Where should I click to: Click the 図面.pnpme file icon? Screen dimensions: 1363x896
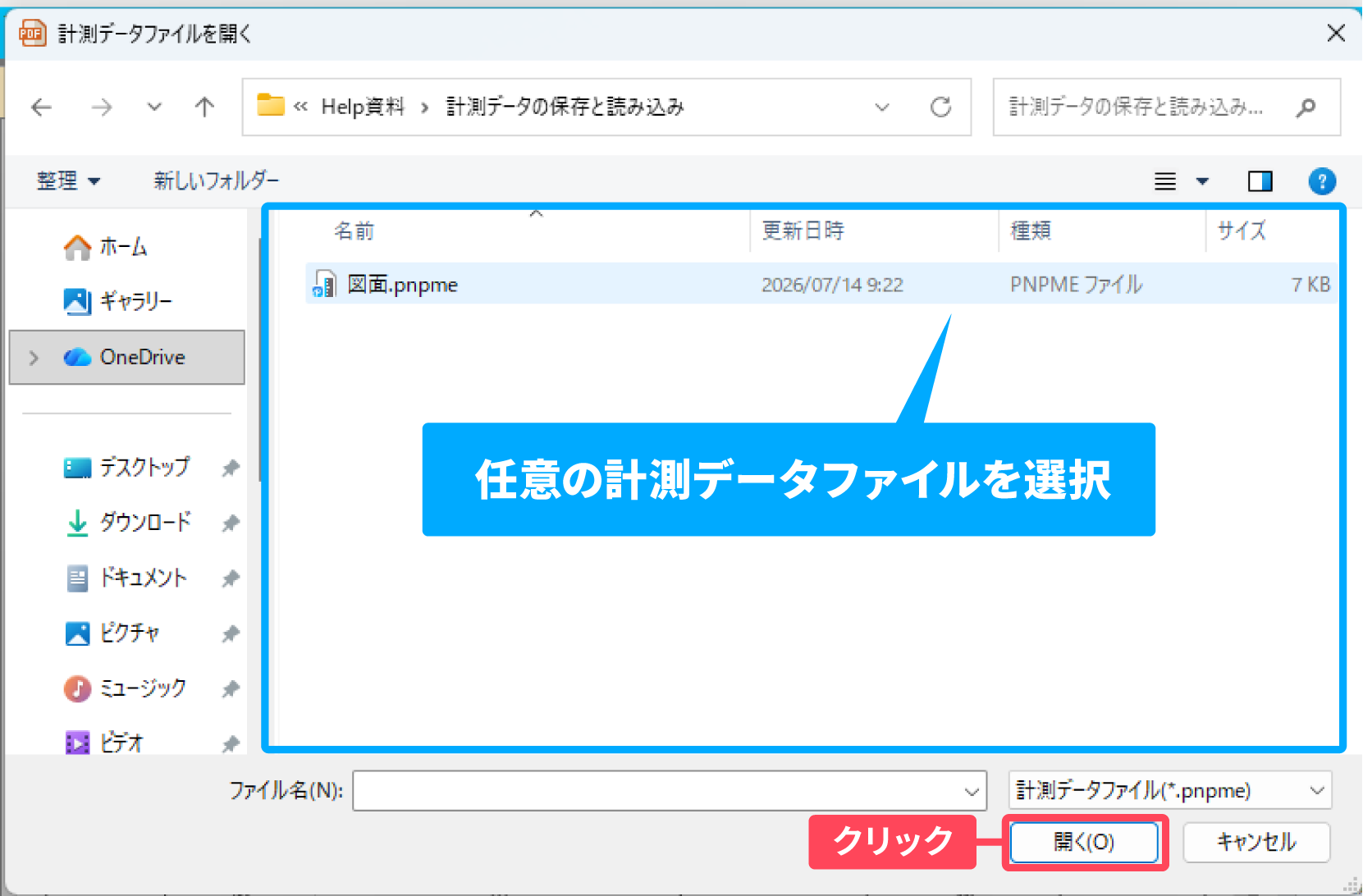pyautogui.click(x=324, y=284)
